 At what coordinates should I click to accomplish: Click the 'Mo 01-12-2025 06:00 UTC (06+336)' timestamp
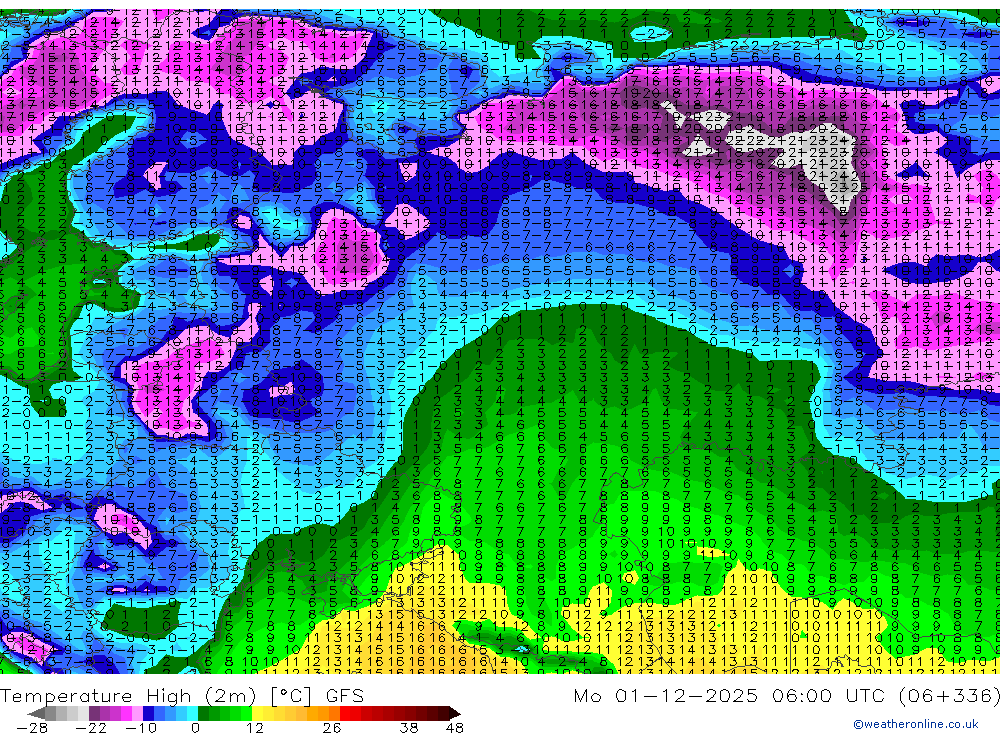pyautogui.click(x=786, y=695)
